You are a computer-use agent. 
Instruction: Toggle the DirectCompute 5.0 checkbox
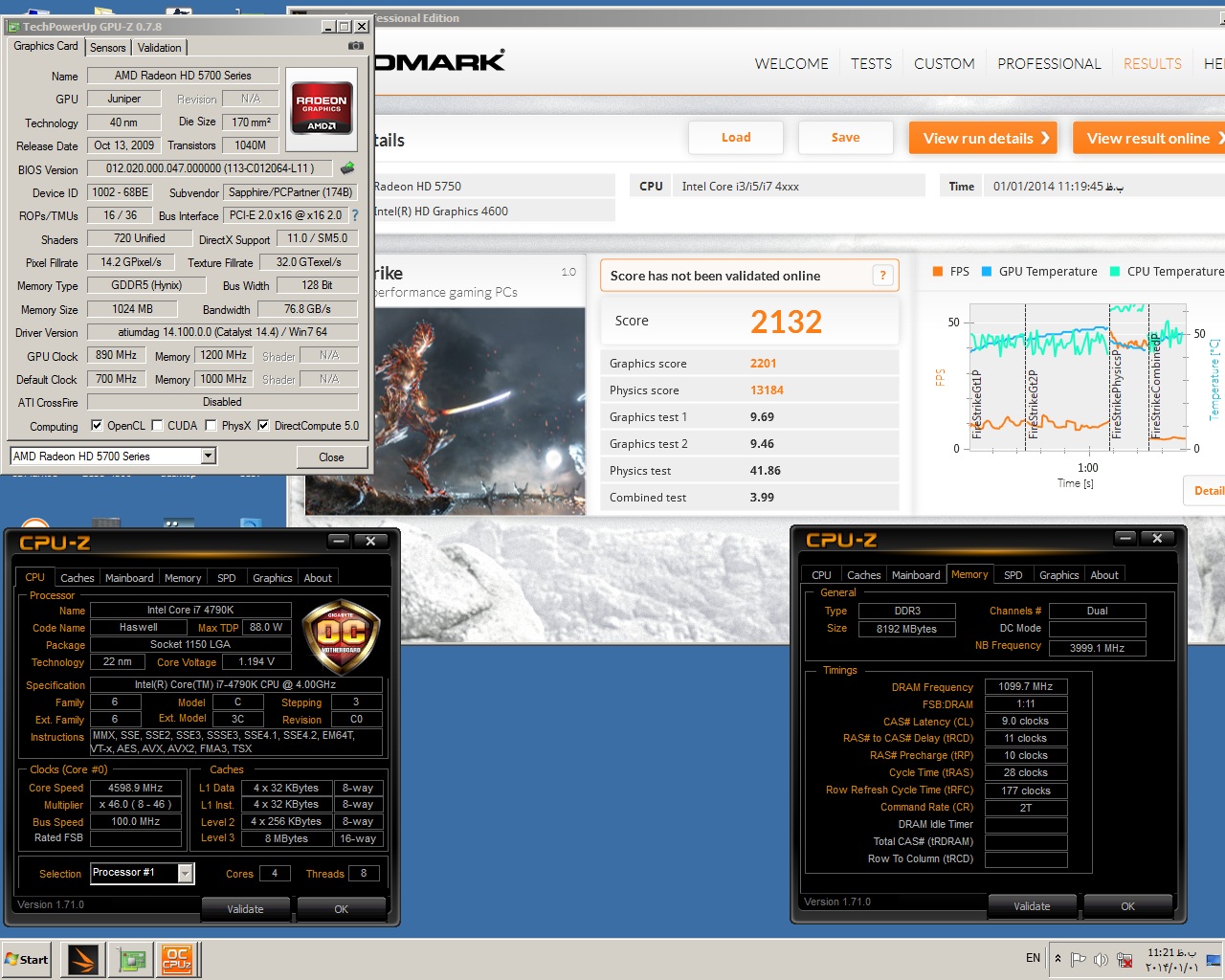click(x=263, y=426)
